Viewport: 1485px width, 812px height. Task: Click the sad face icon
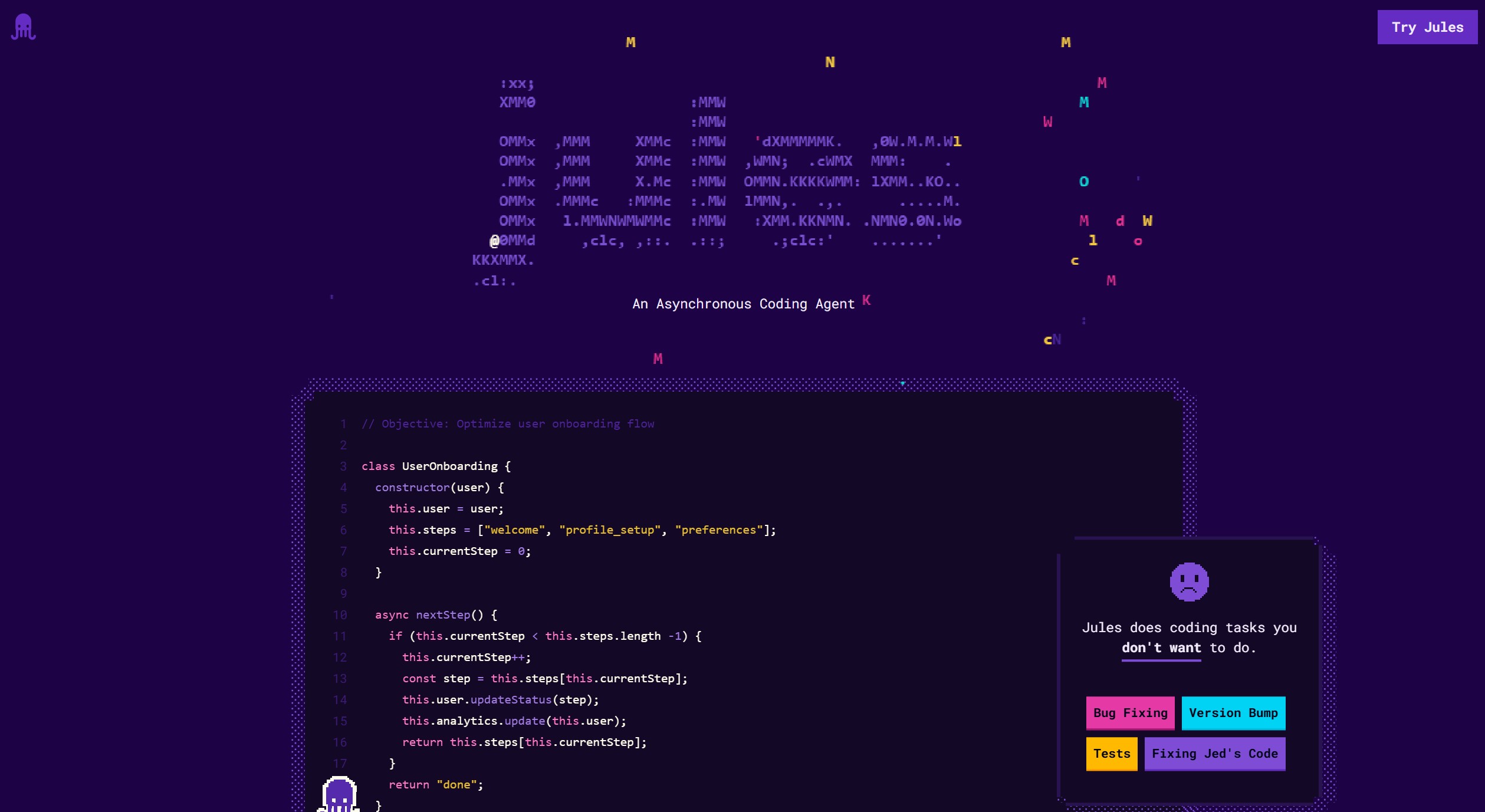coord(1189,582)
